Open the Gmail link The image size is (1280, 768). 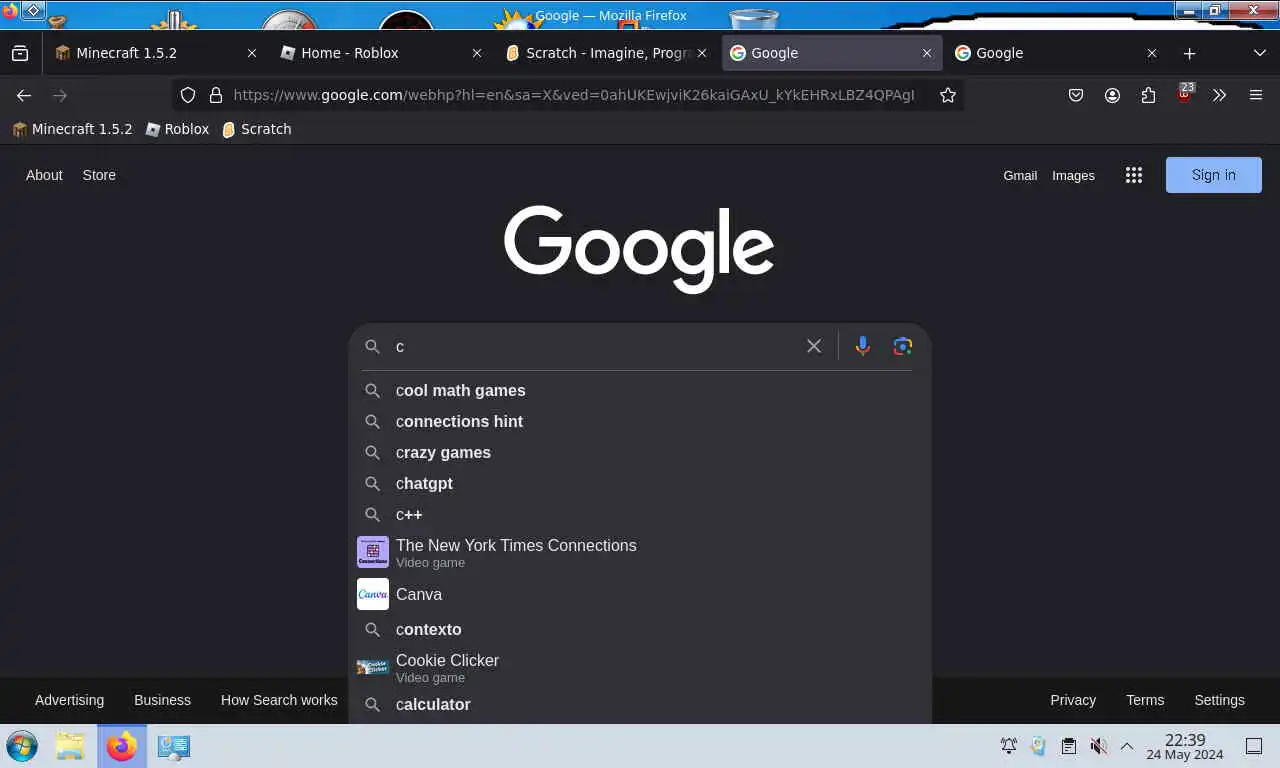click(x=1020, y=175)
